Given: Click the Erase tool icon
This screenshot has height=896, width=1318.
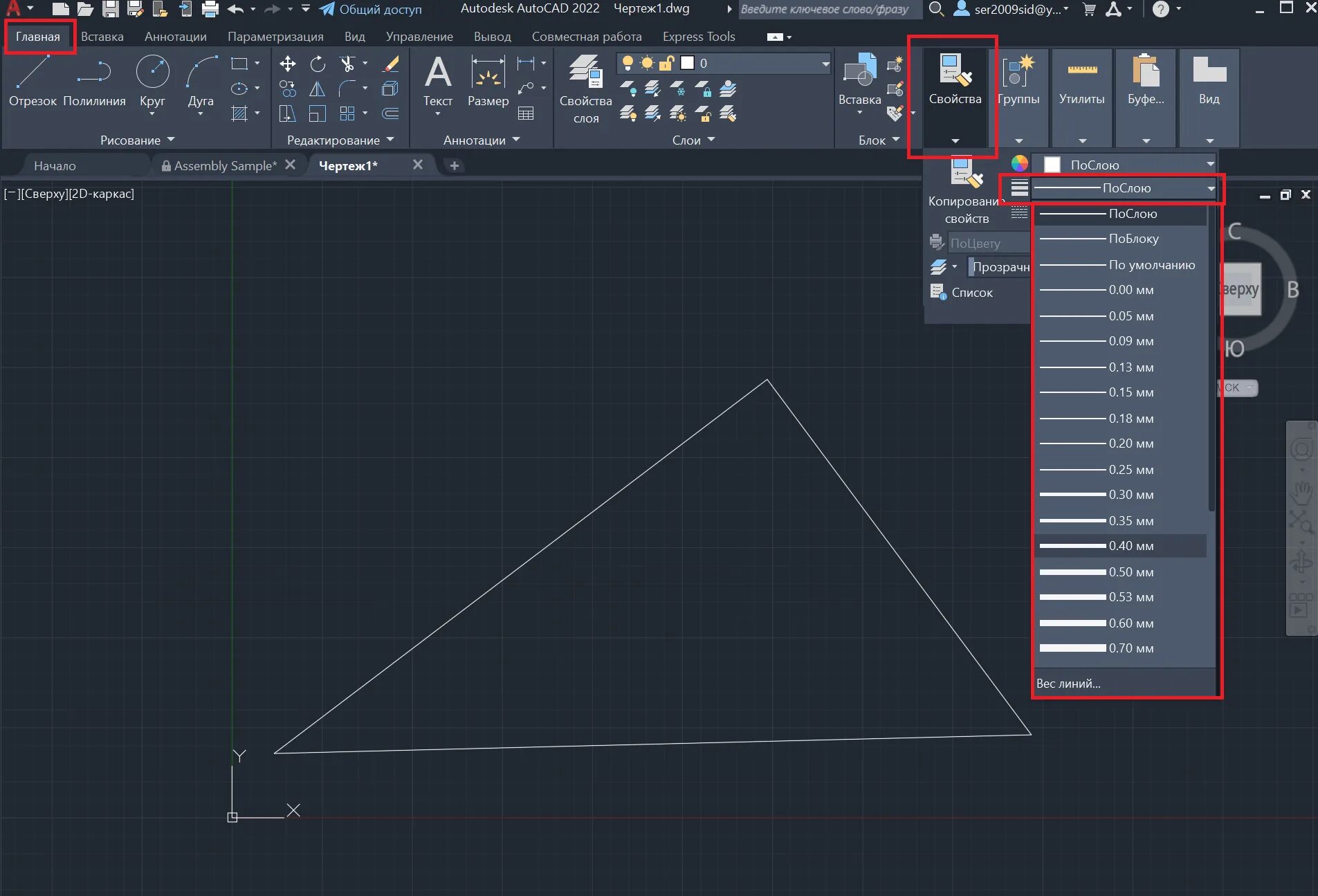Looking at the screenshot, I should point(391,64).
